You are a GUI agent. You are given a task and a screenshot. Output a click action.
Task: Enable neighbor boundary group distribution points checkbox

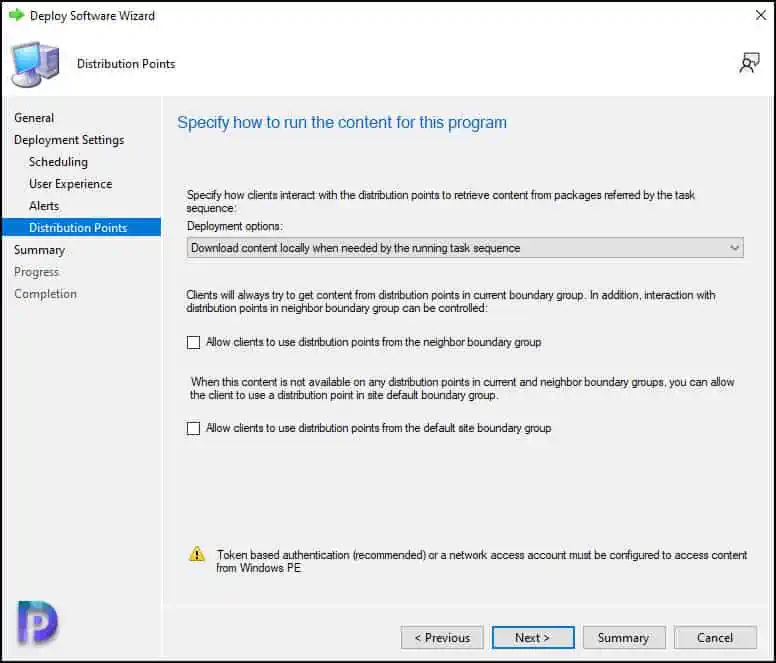(x=194, y=342)
